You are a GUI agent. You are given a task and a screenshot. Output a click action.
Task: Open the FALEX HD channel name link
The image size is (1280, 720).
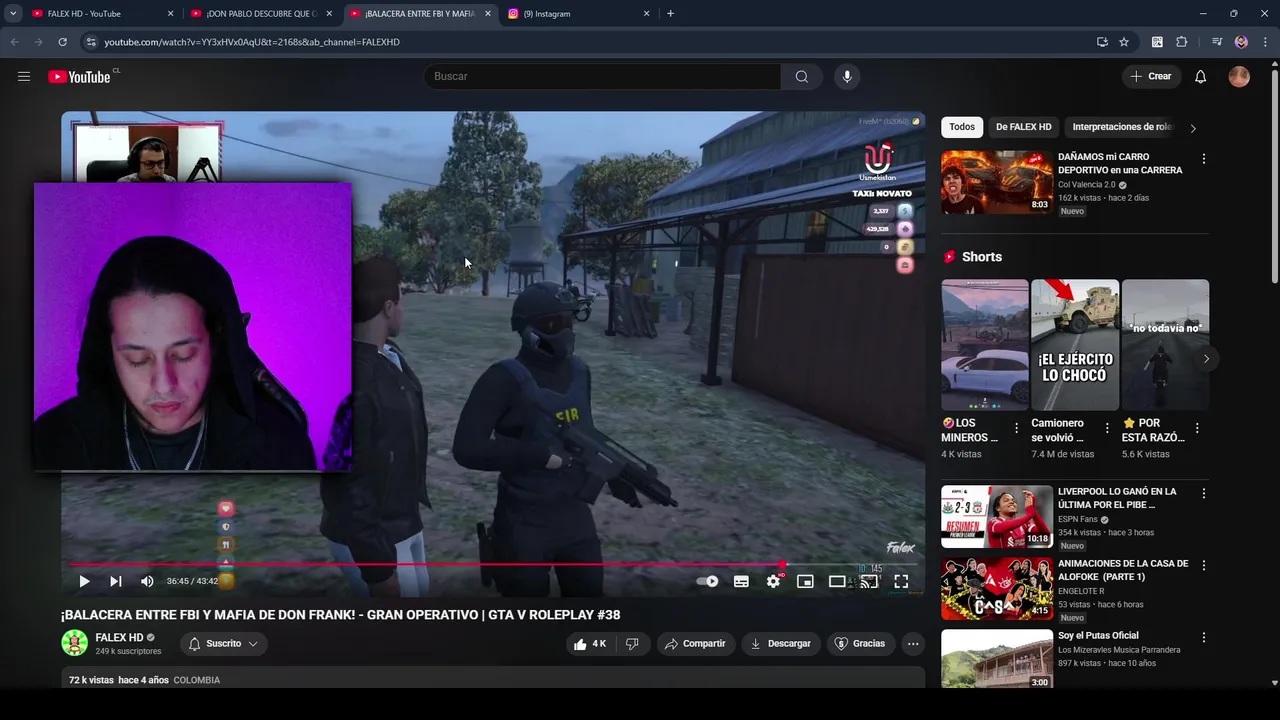click(119, 637)
